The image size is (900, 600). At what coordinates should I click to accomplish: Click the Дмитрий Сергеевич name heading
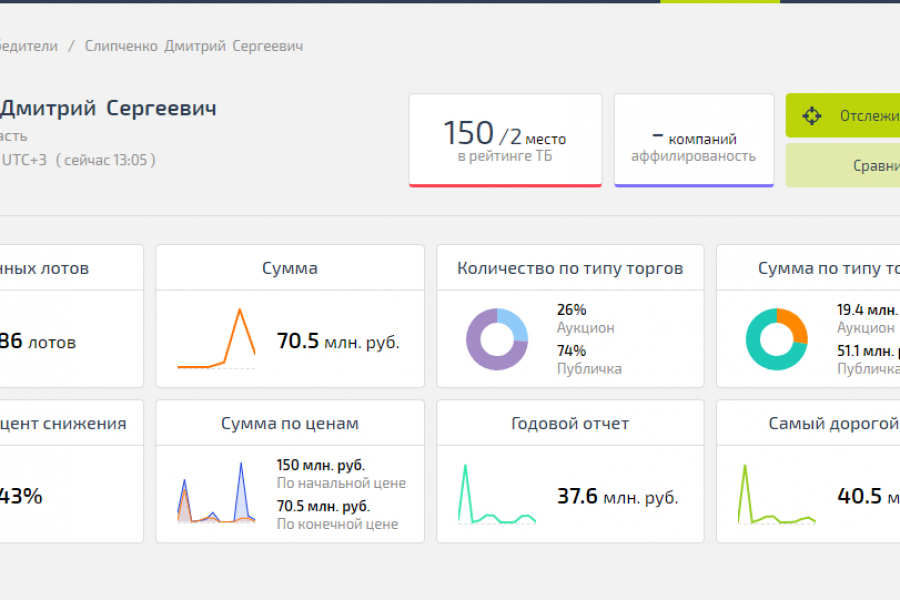coord(108,108)
